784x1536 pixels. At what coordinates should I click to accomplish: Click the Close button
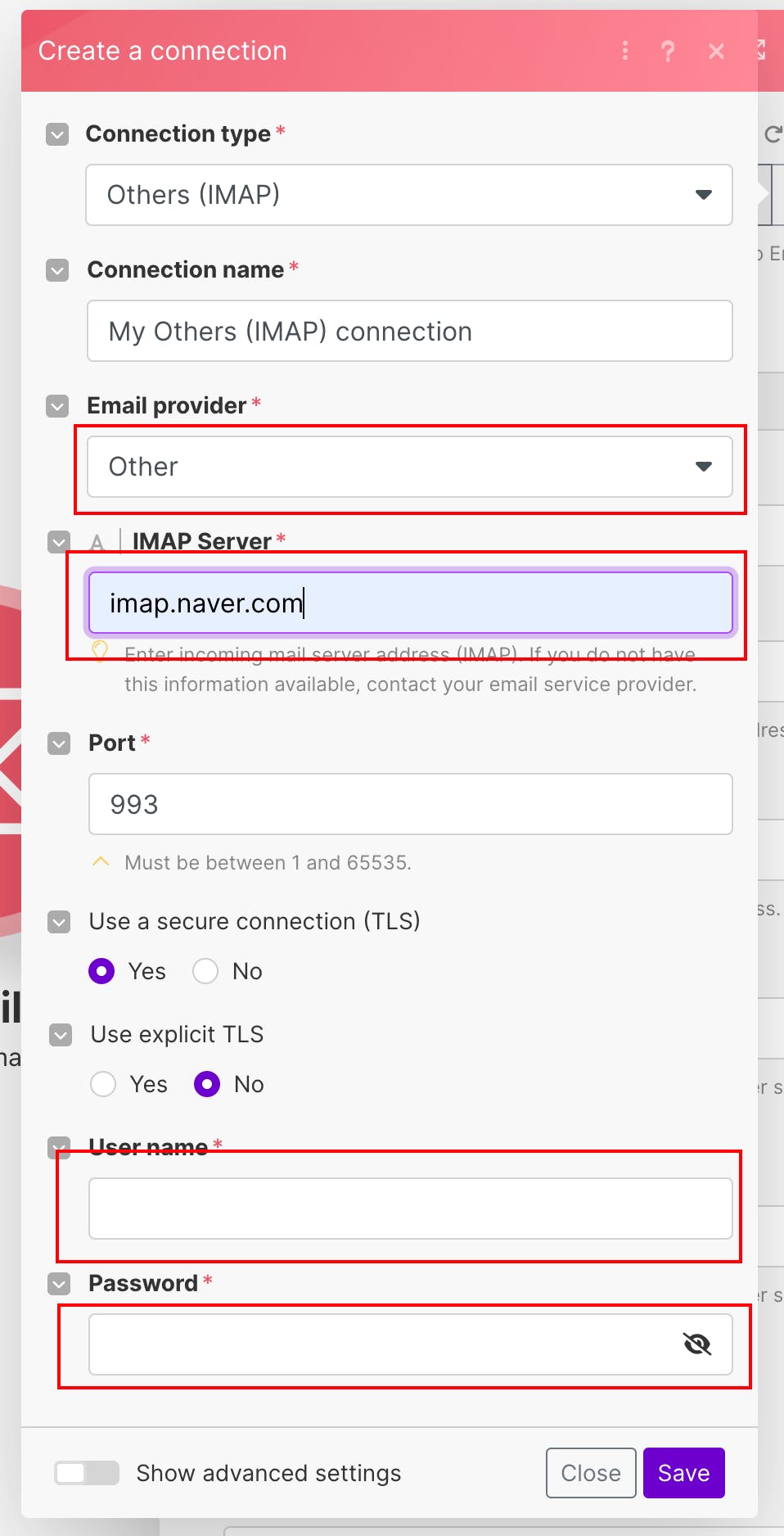[591, 1473]
